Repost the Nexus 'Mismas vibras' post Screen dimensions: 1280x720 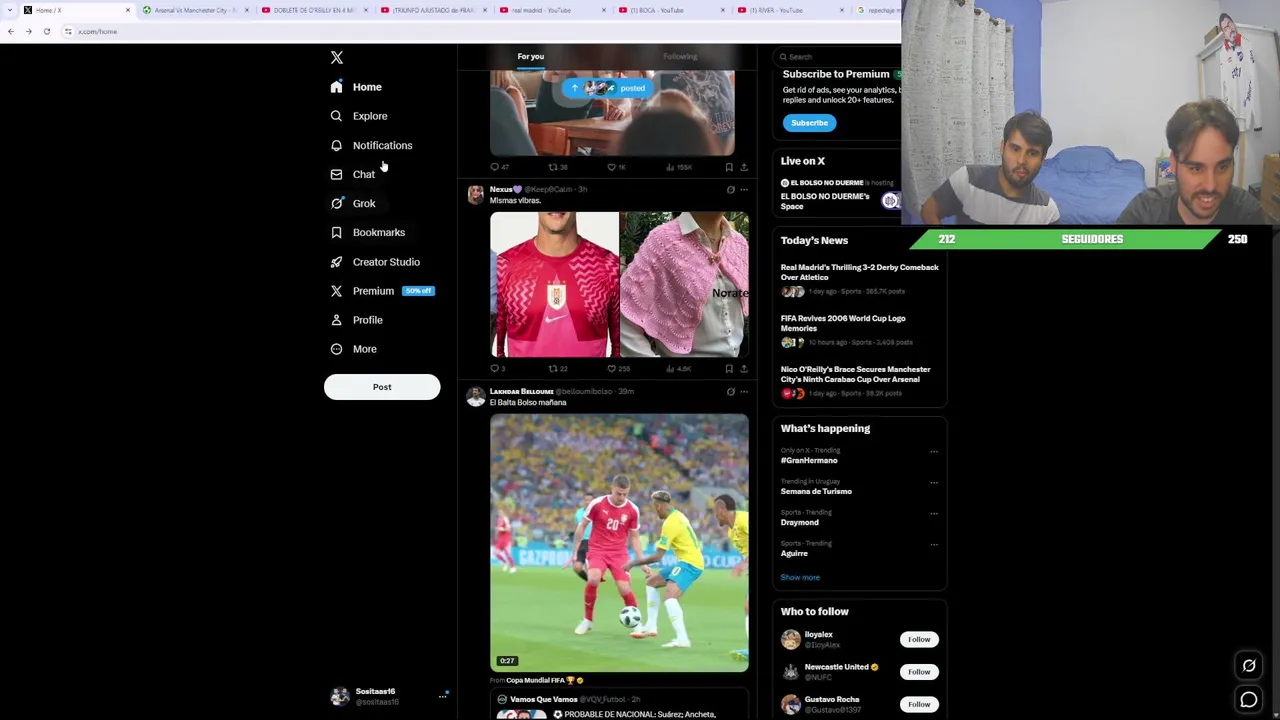(557, 368)
